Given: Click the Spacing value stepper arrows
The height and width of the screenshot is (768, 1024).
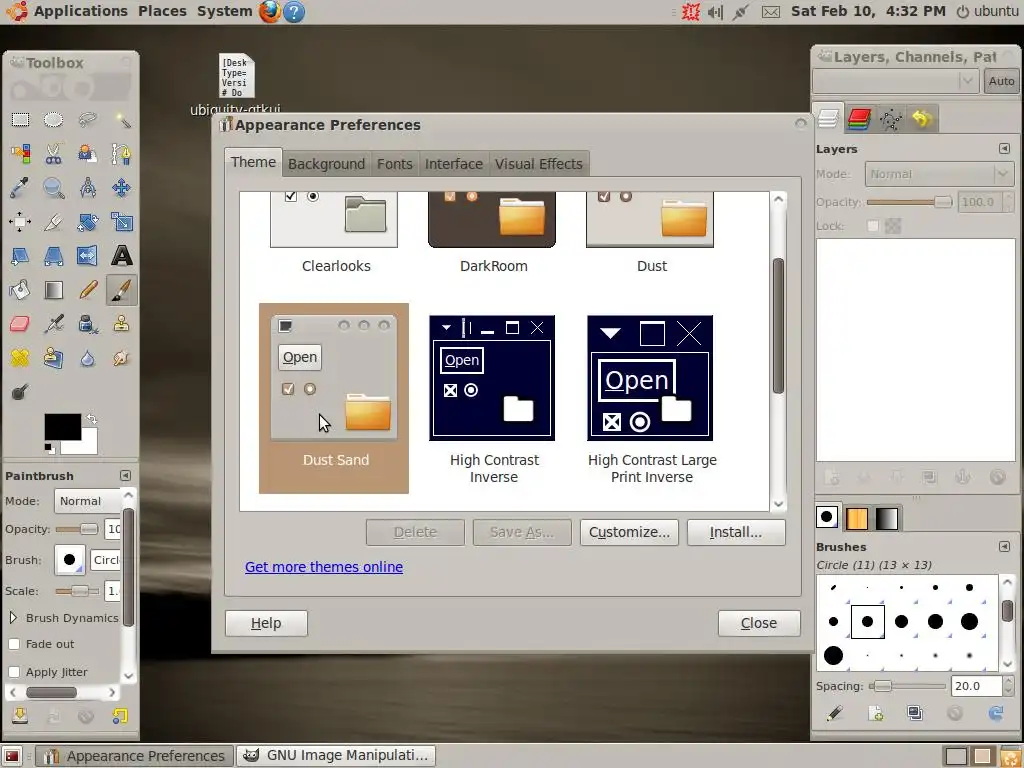Looking at the screenshot, I should (x=1008, y=686).
